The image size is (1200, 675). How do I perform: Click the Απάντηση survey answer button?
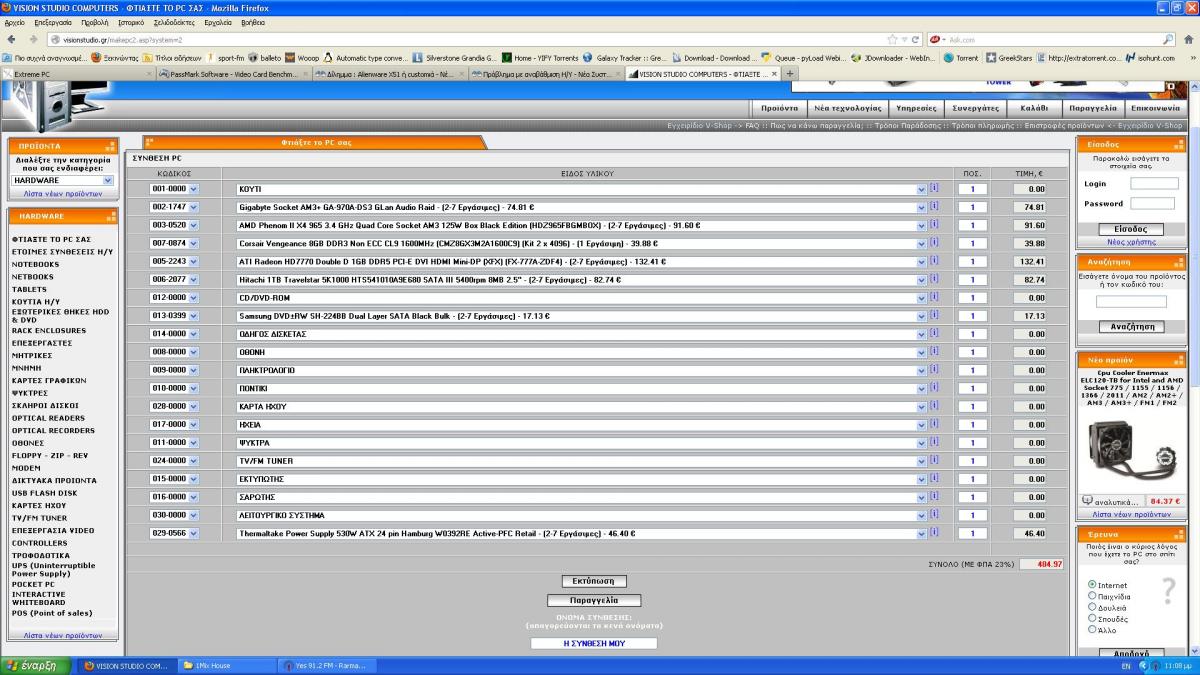[1130, 653]
